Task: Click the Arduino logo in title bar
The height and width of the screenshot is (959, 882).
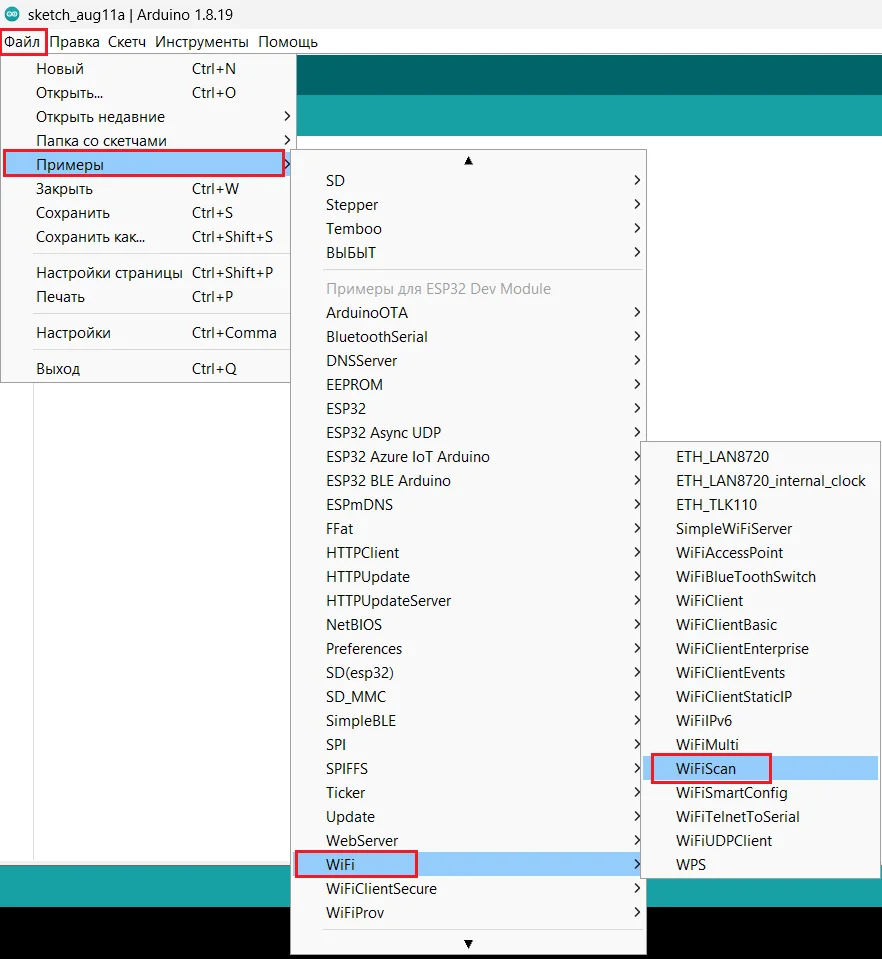Action: (x=12, y=14)
